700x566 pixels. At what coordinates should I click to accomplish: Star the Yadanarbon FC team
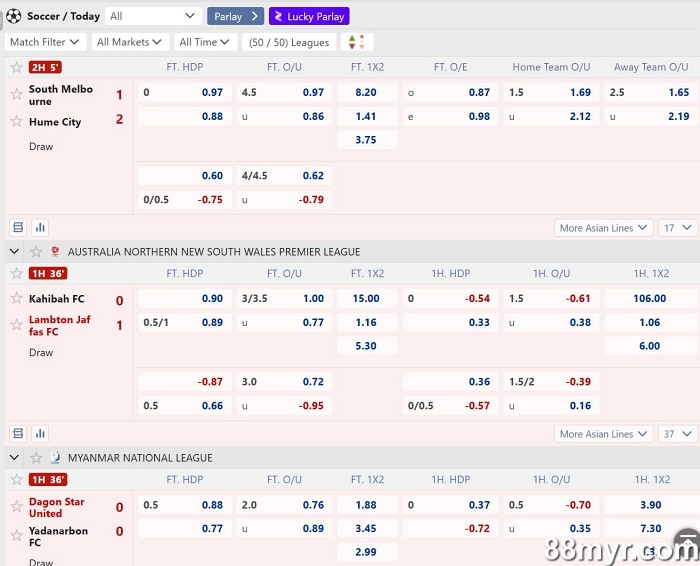click(x=17, y=535)
